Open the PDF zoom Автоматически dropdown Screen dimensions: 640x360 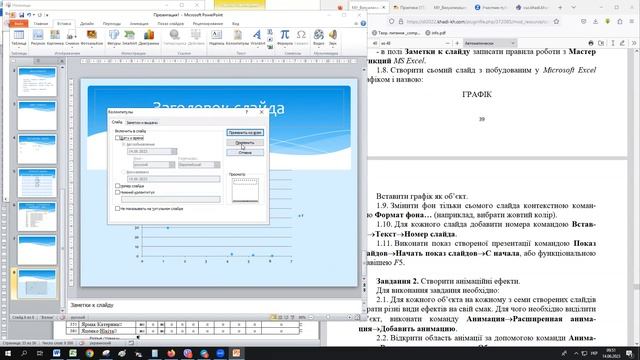click(490, 43)
